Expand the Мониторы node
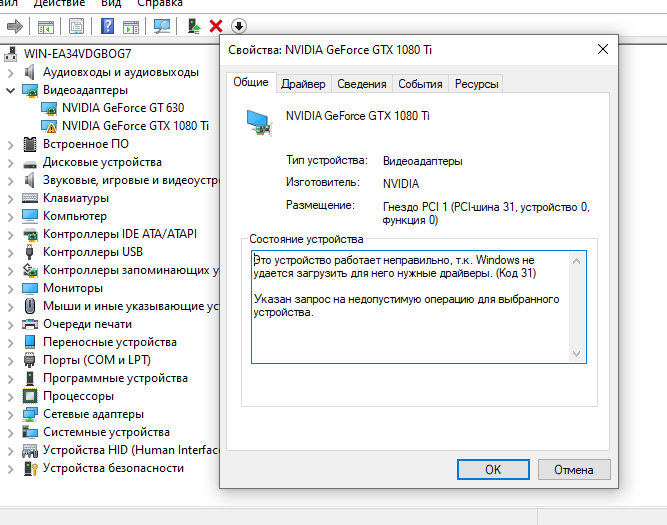The width and height of the screenshot is (667, 525). pyautogui.click(x=11, y=289)
